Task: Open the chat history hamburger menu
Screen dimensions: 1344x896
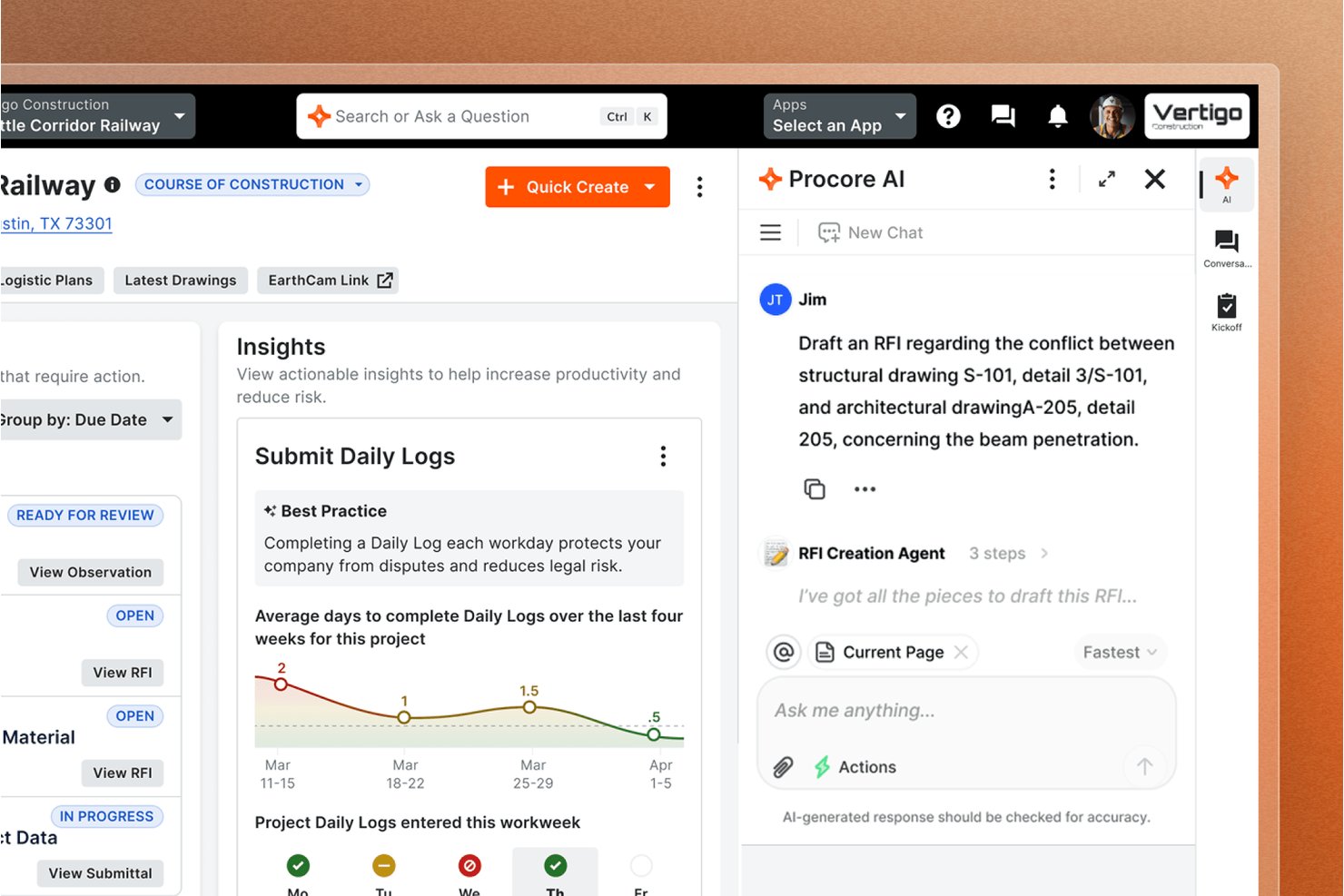Action: coord(770,232)
